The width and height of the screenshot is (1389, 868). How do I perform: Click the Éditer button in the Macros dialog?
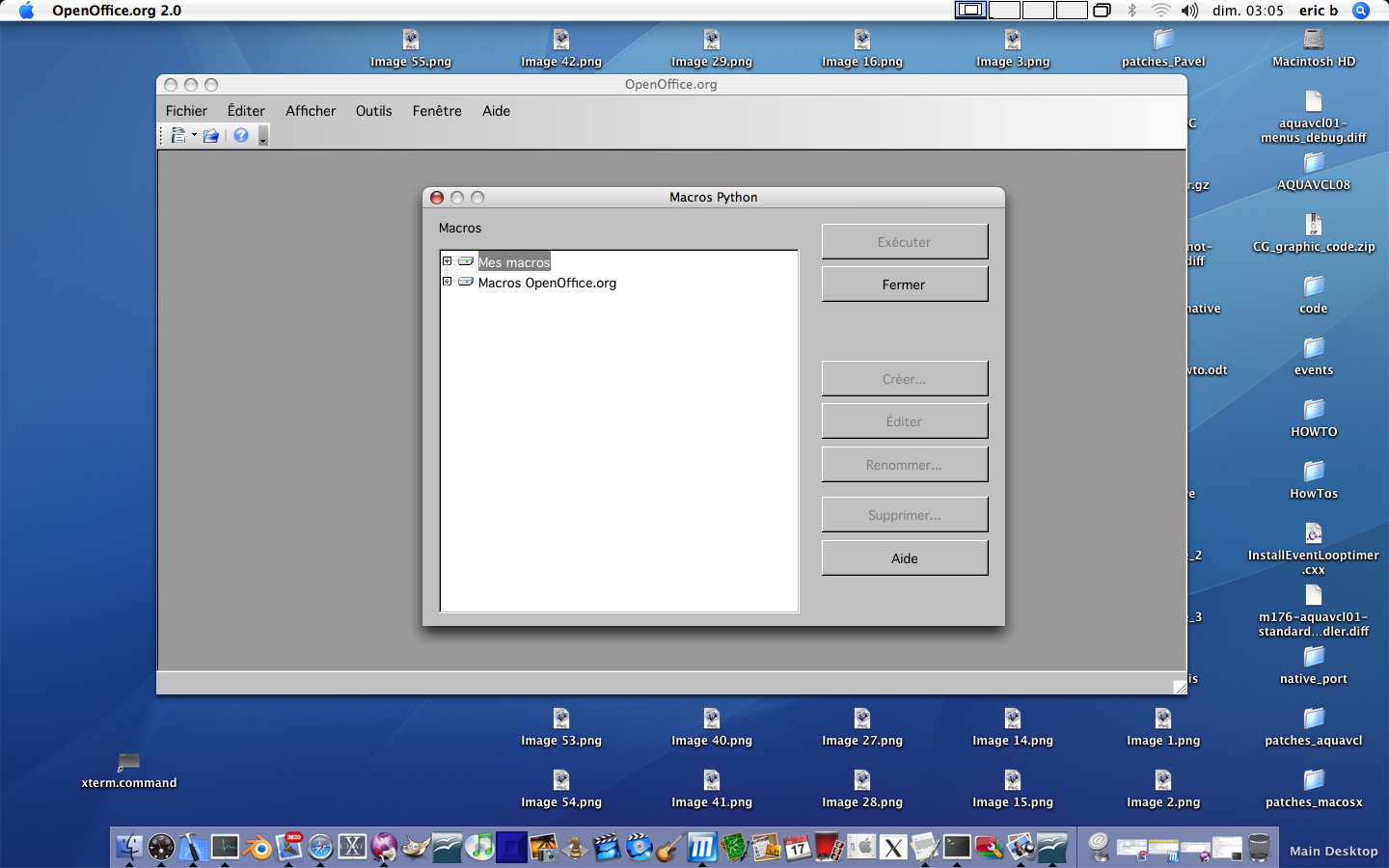pos(904,421)
